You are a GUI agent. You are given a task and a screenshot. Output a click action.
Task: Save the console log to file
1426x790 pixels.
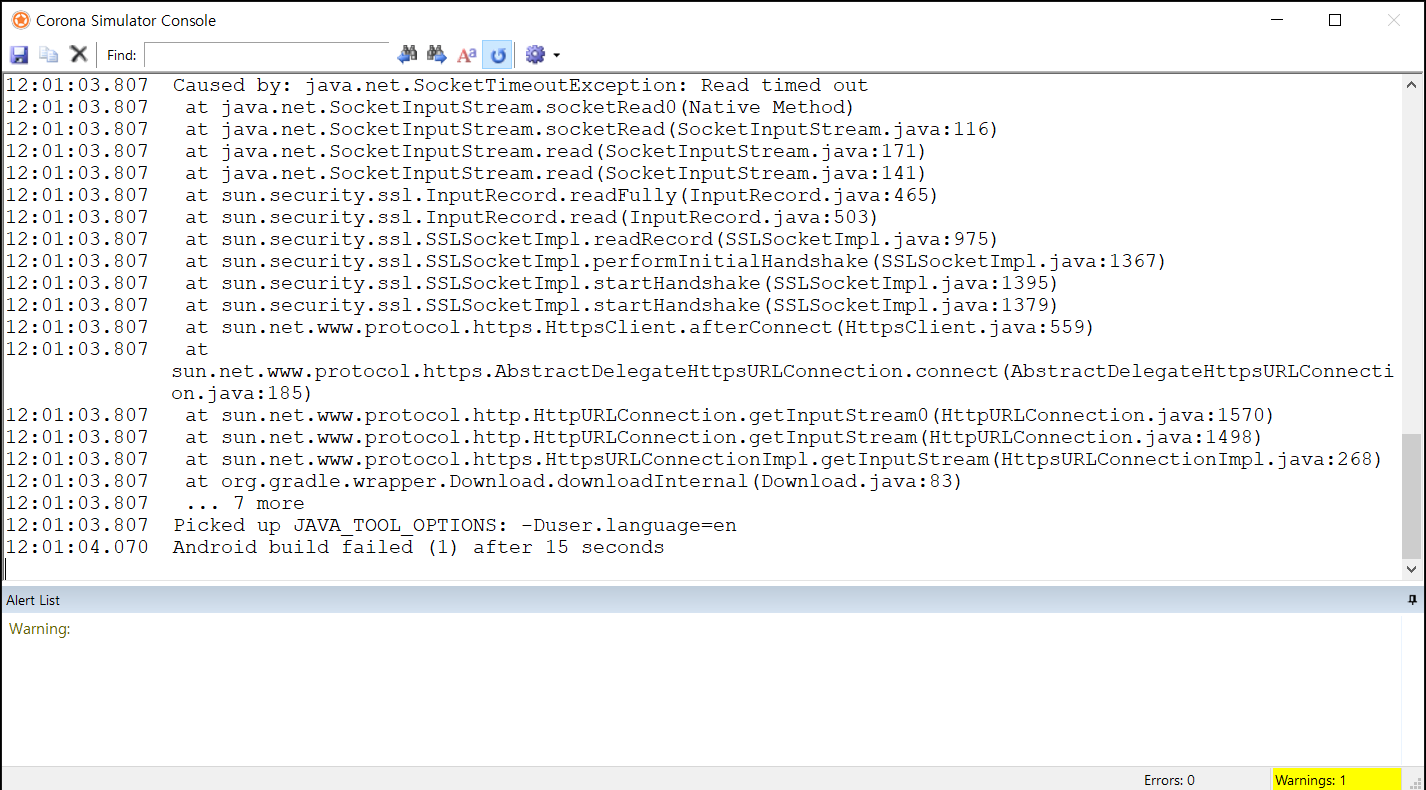tap(18, 54)
